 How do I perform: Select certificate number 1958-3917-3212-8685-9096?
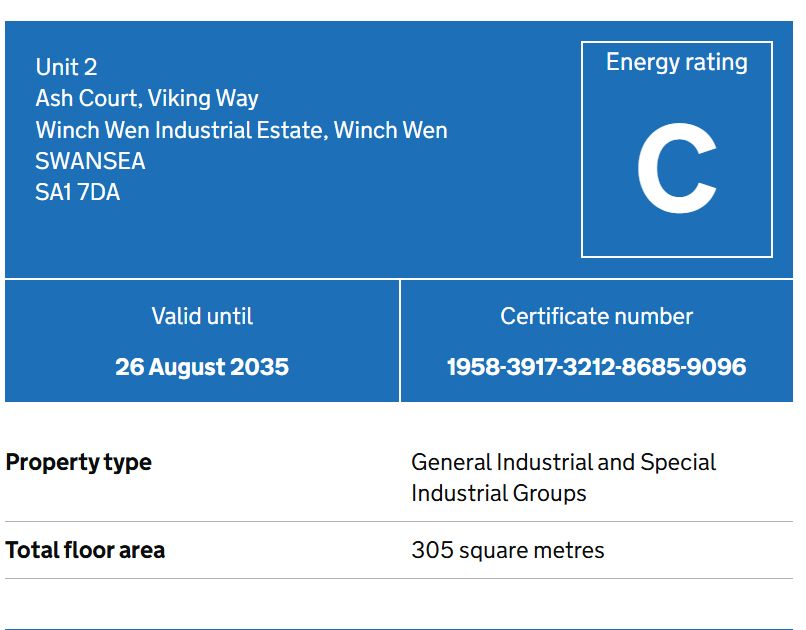pos(596,367)
